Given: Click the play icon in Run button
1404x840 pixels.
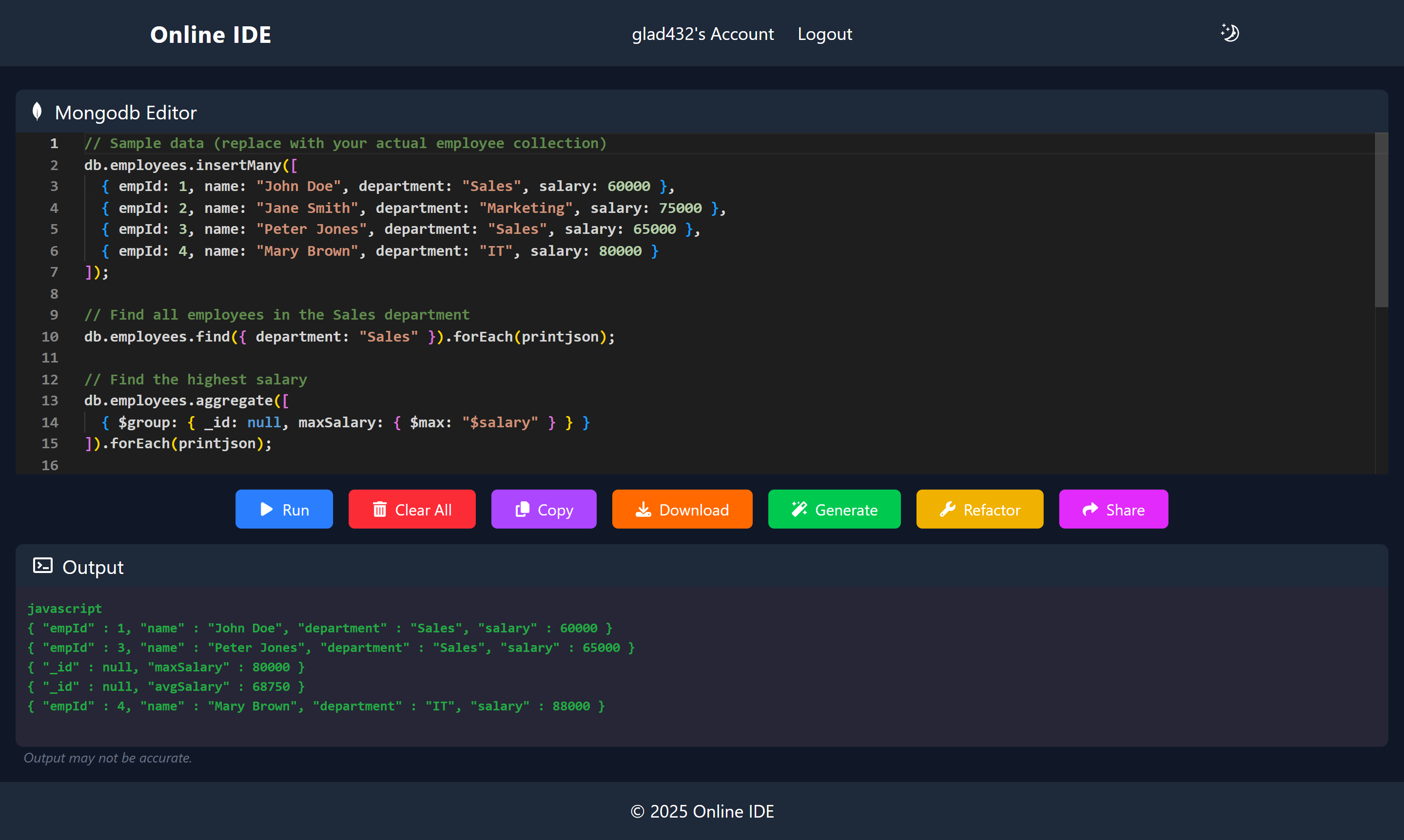Looking at the screenshot, I should [266, 510].
